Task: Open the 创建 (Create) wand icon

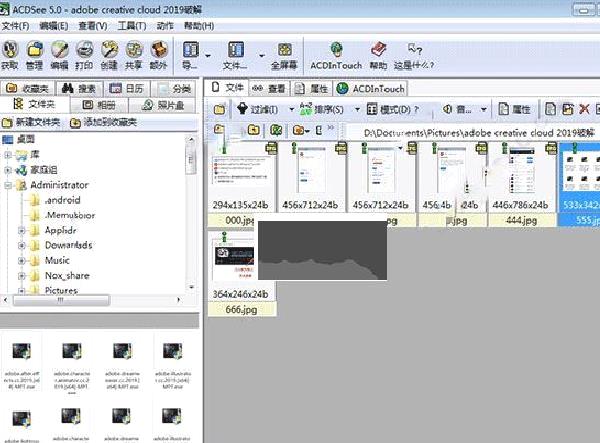Action: point(109,50)
